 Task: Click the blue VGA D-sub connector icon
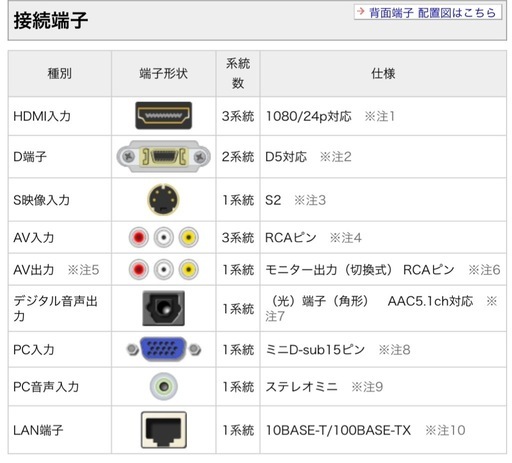pyautogui.click(x=163, y=349)
